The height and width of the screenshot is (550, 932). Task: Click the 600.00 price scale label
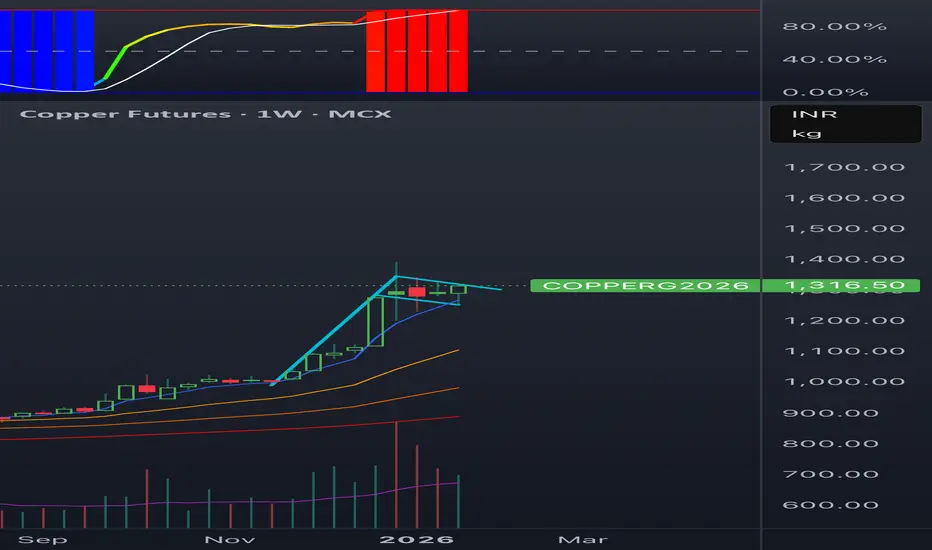(830, 505)
